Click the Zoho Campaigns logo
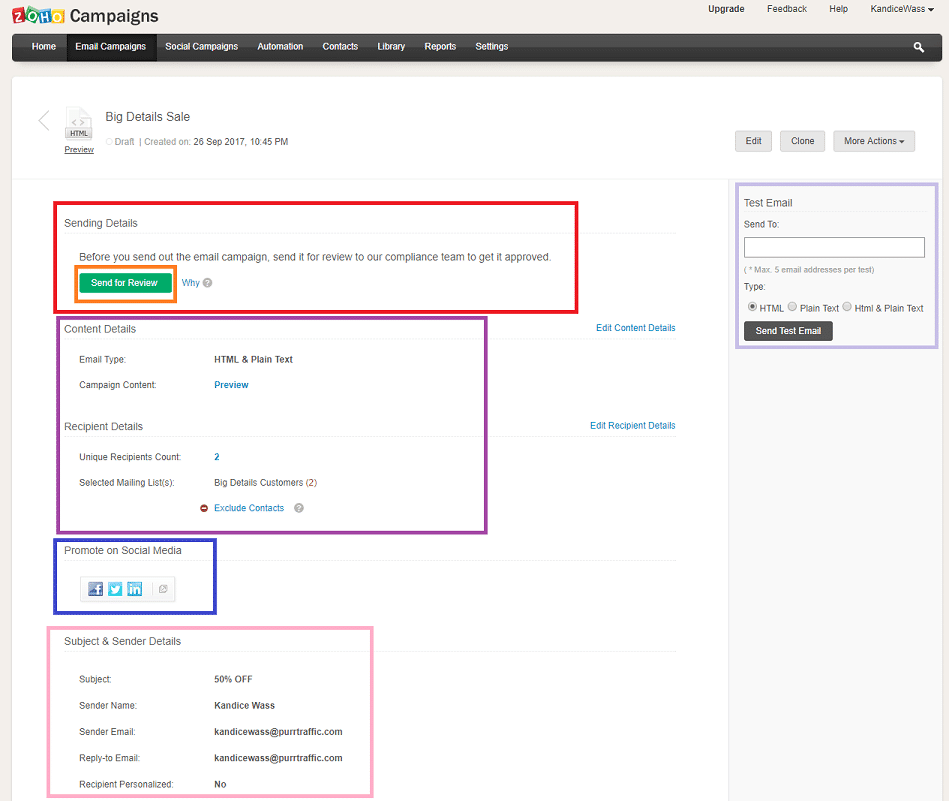The width and height of the screenshot is (949, 801). (85, 16)
